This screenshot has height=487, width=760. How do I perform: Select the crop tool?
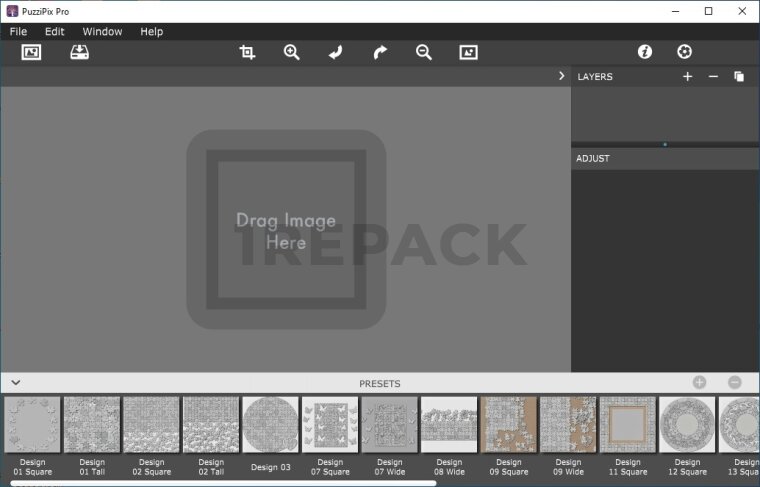click(x=247, y=52)
